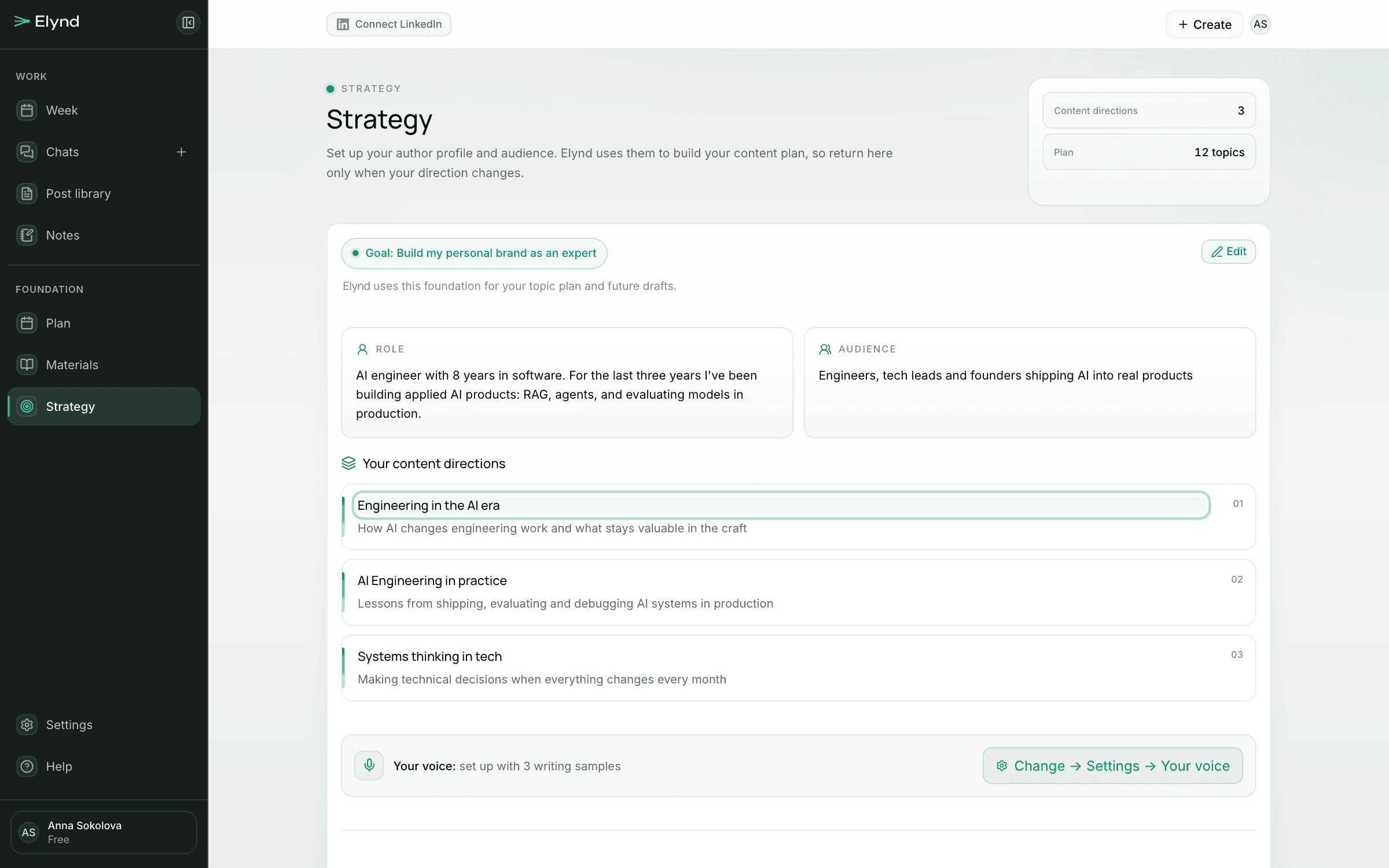Image resolution: width=1389 pixels, height=868 pixels.
Task: Click the Settings gear icon in sidebar
Action: point(27,725)
